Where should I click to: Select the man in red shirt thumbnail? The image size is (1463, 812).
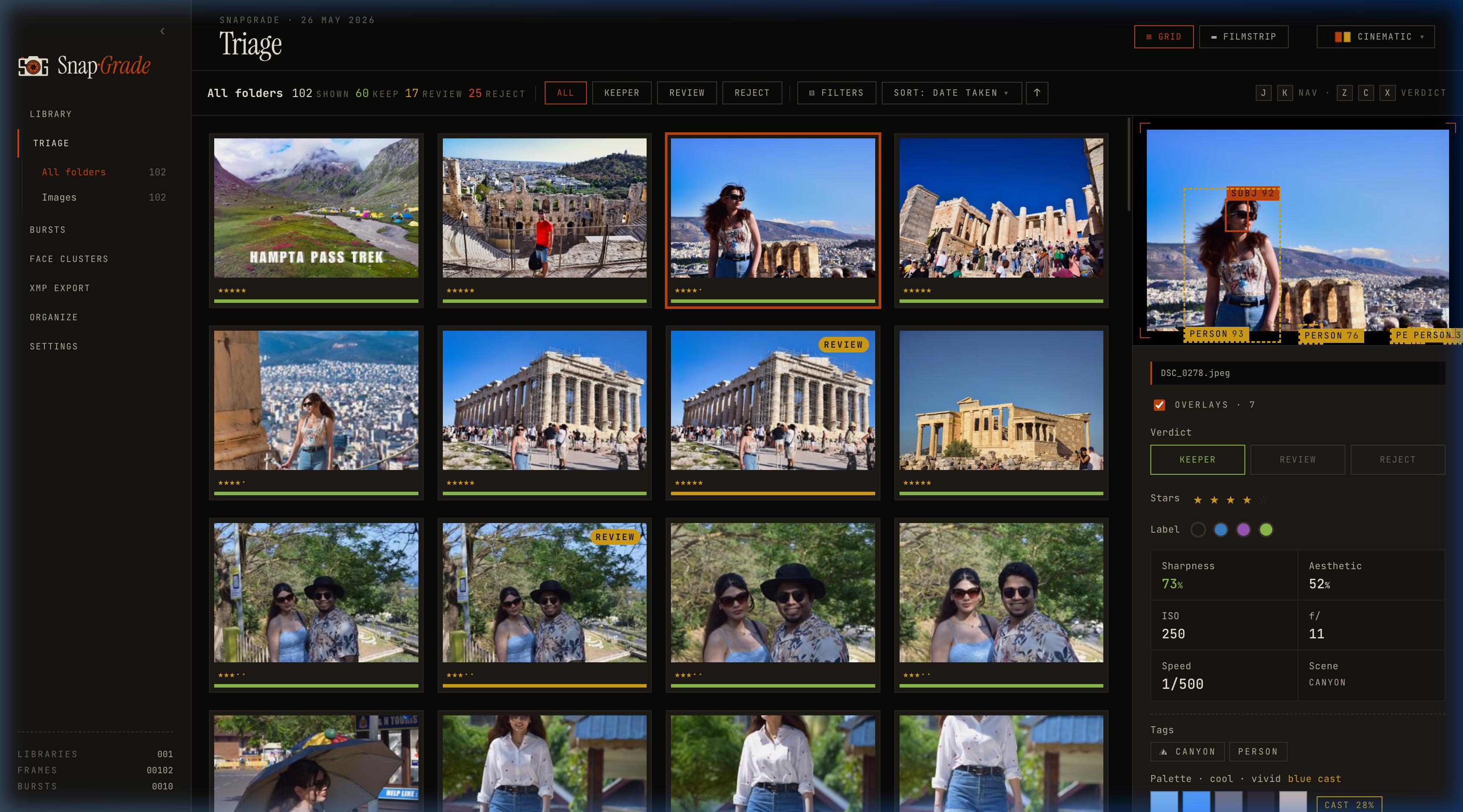[x=544, y=208]
